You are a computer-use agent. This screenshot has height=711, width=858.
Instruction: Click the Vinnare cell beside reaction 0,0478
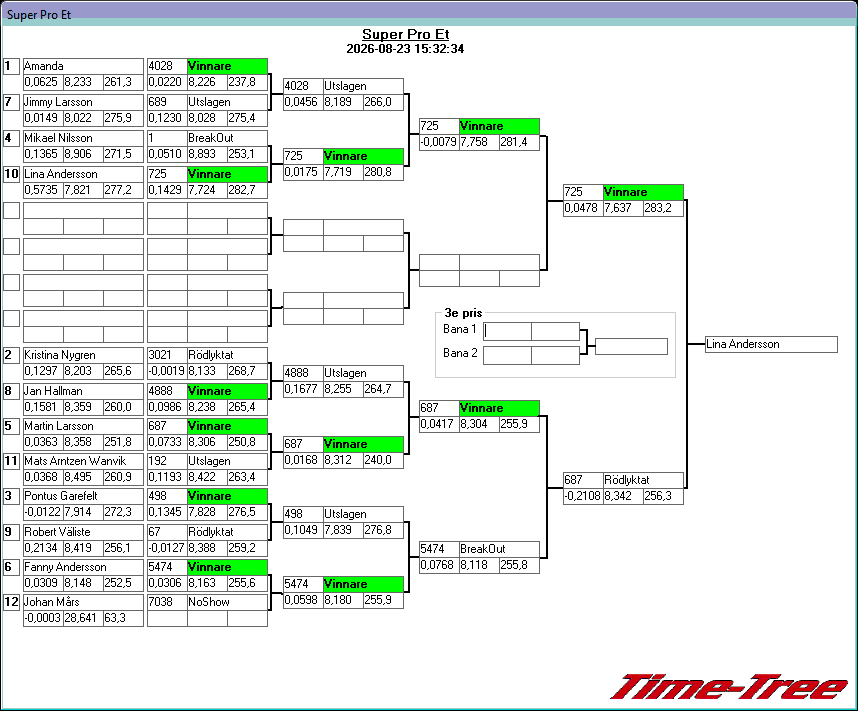pos(643,192)
